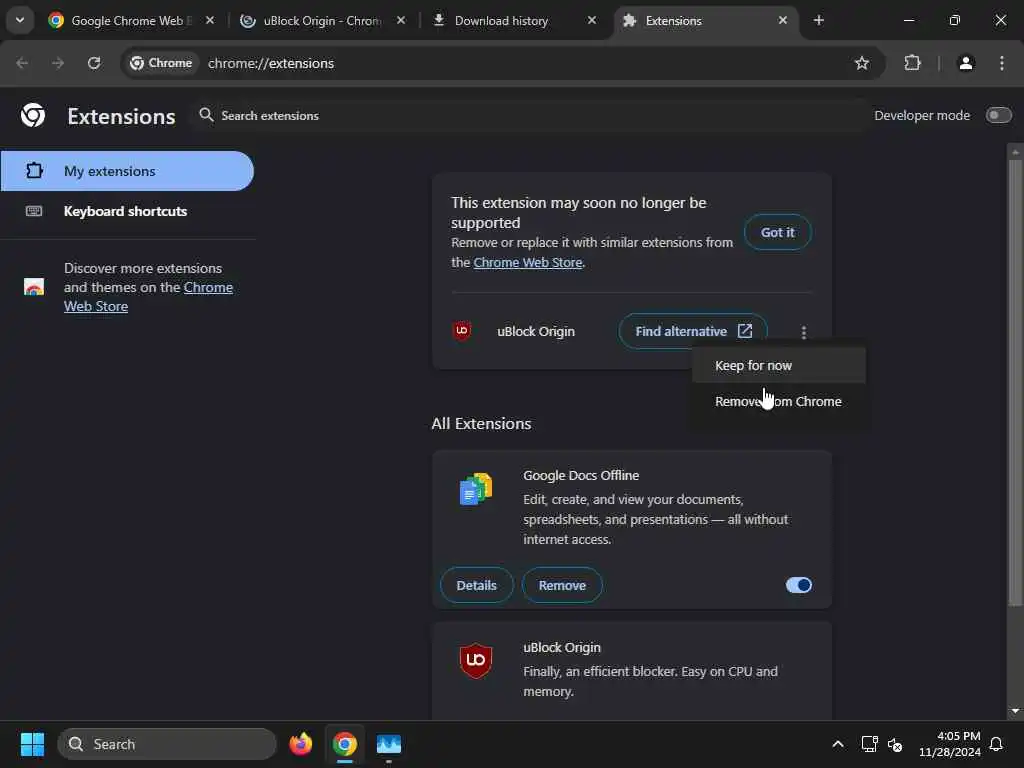Open Chrome Web Store link in warning card
Image resolution: width=1024 pixels, height=768 pixels.
528,263
